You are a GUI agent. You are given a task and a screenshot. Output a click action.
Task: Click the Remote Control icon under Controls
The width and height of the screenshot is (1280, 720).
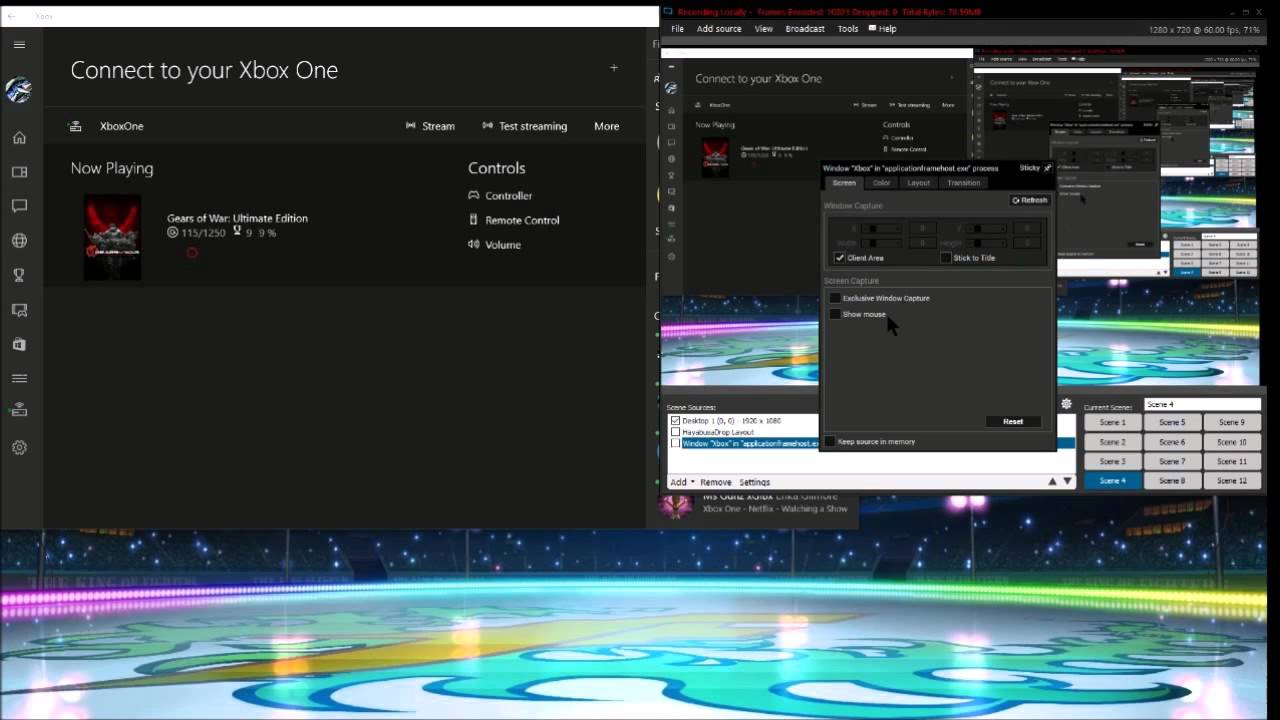point(474,219)
